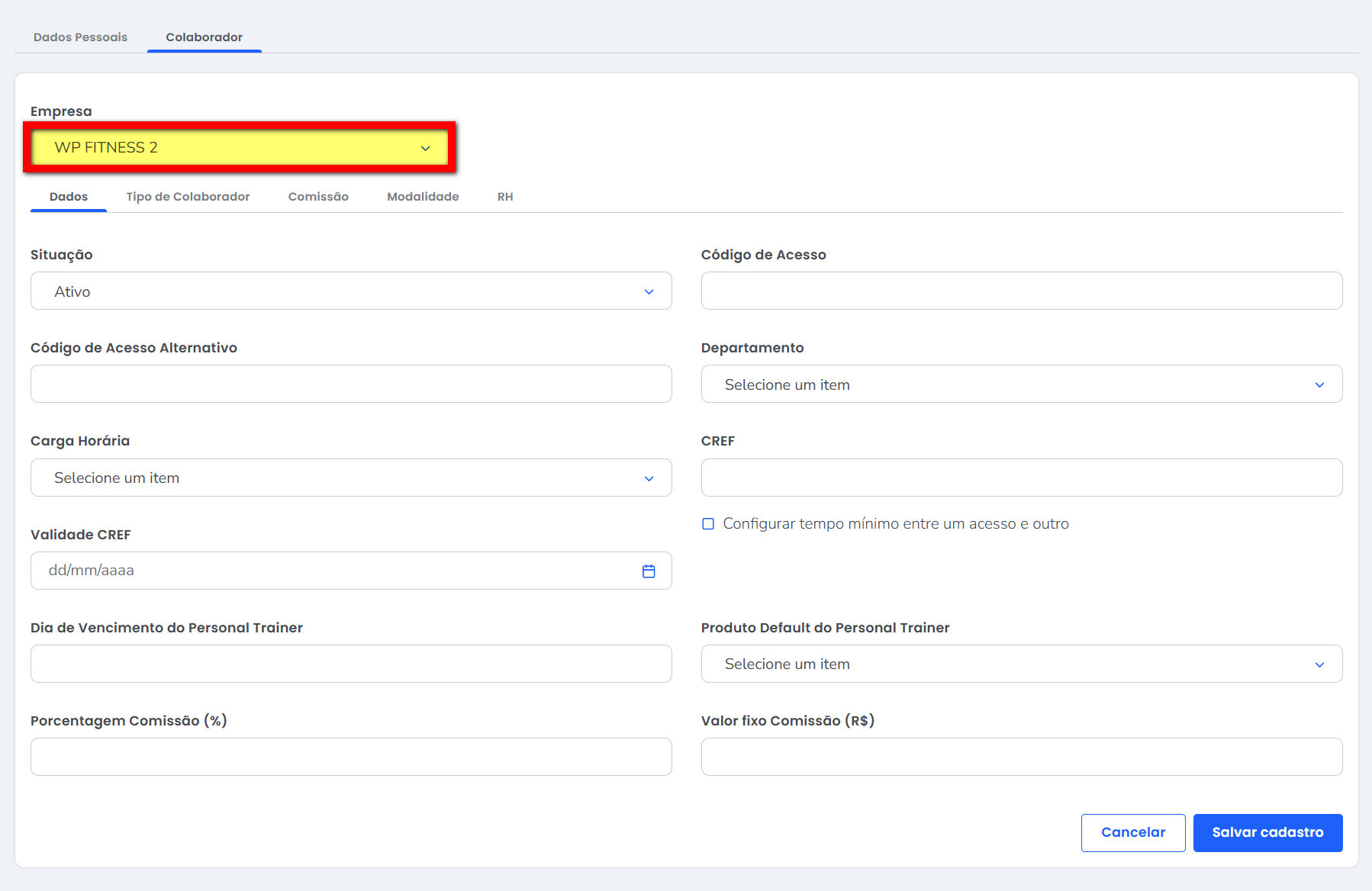Click the Porcentagem Comissão (%) field
The image size is (1372, 891).
(x=351, y=757)
